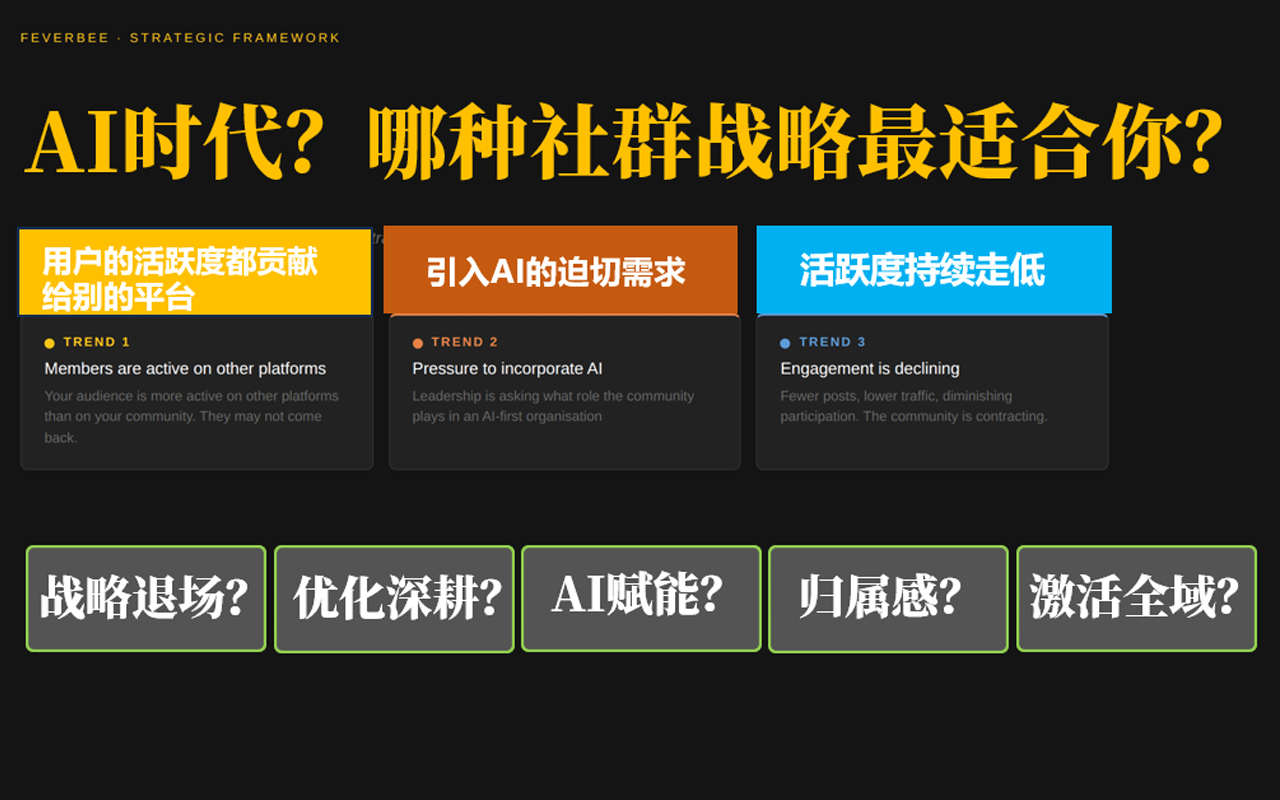1280x800 pixels.
Task: Click the orange dot beside TREND 2
Action: click(418, 343)
